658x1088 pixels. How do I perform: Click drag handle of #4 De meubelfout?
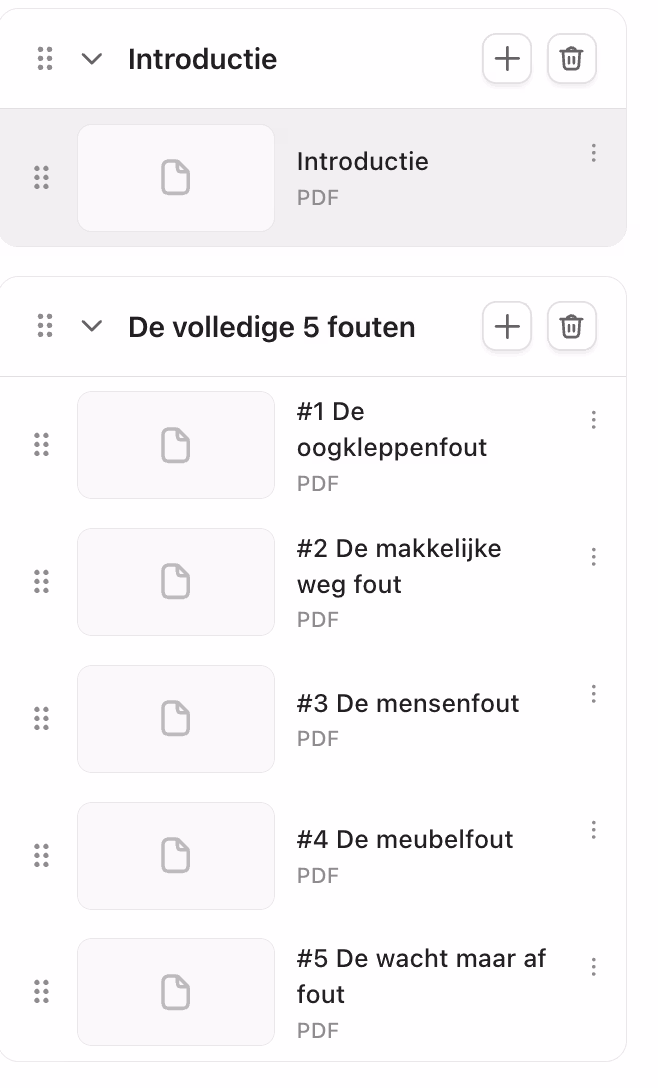click(41, 856)
